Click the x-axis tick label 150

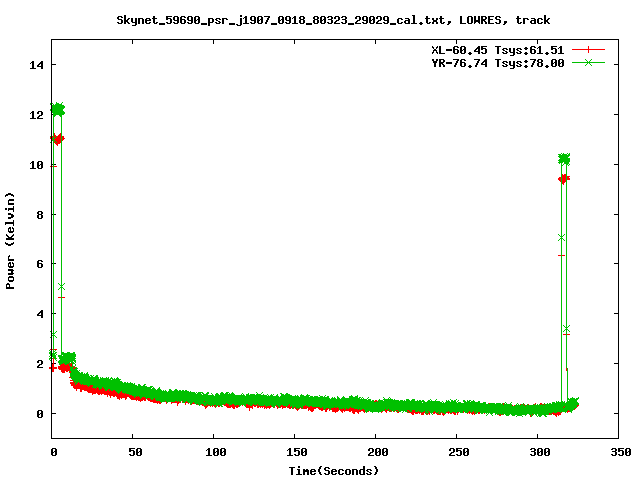(296, 452)
